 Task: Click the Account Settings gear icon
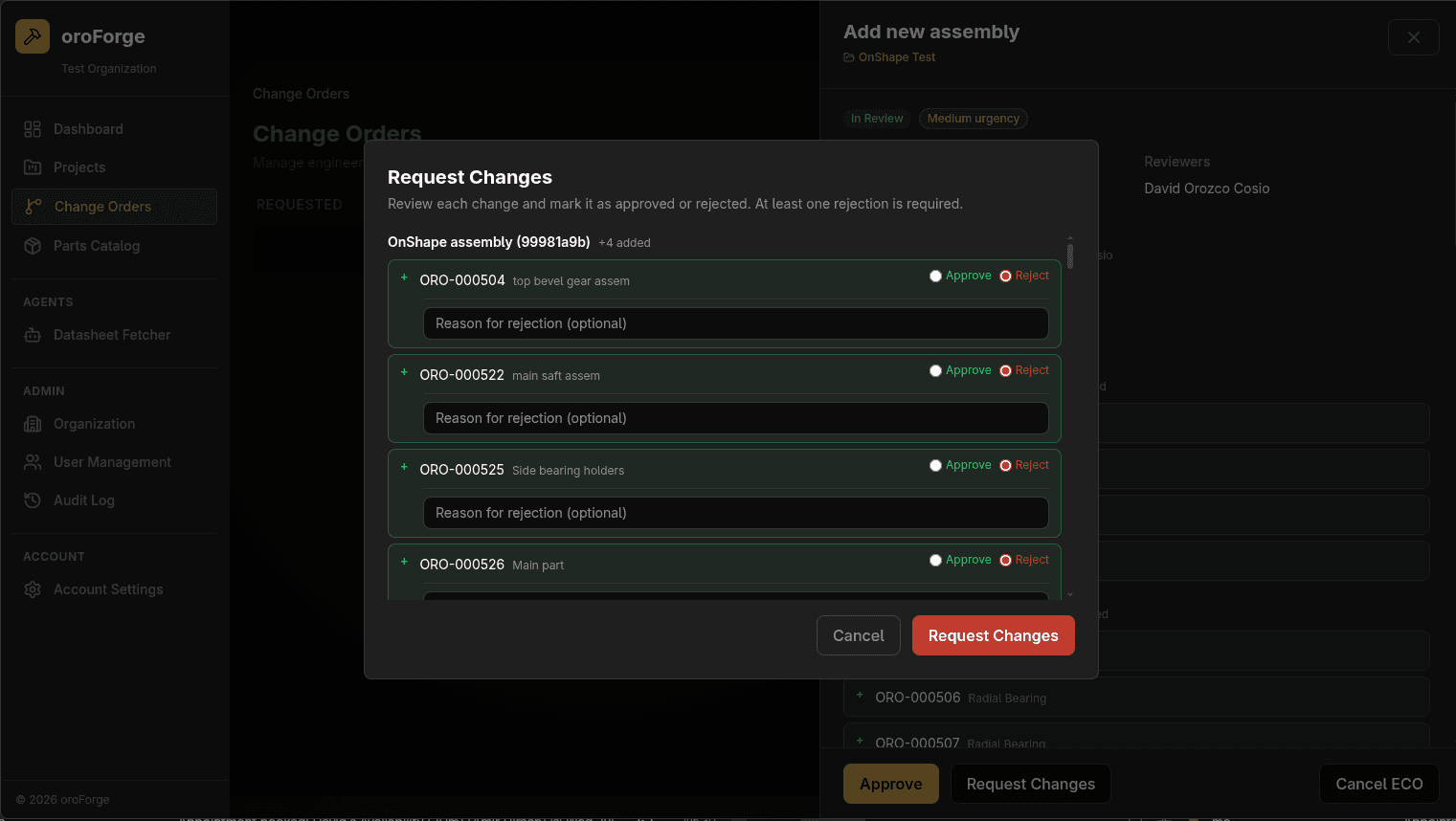click(x=33, y=589)
